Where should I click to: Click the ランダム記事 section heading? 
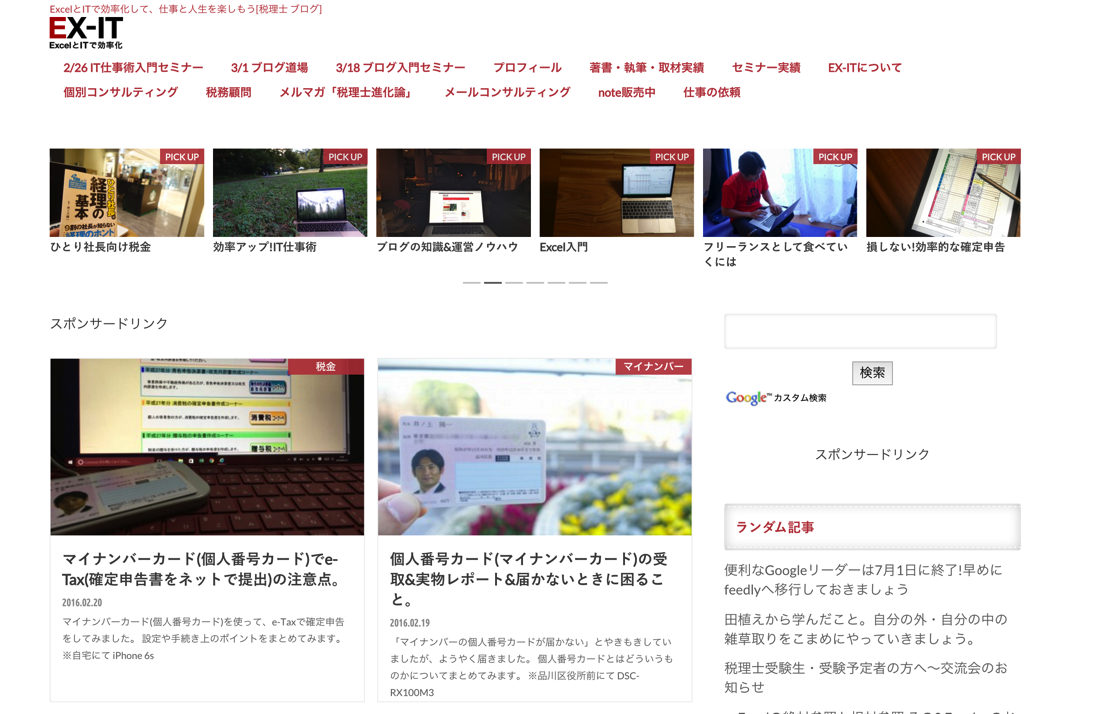pos(774,527)
